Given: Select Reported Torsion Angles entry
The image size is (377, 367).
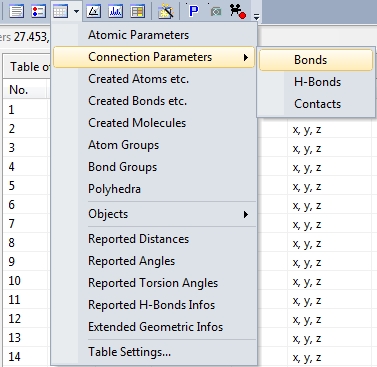Looking at the screenshot, I should [x=154, y=283].
